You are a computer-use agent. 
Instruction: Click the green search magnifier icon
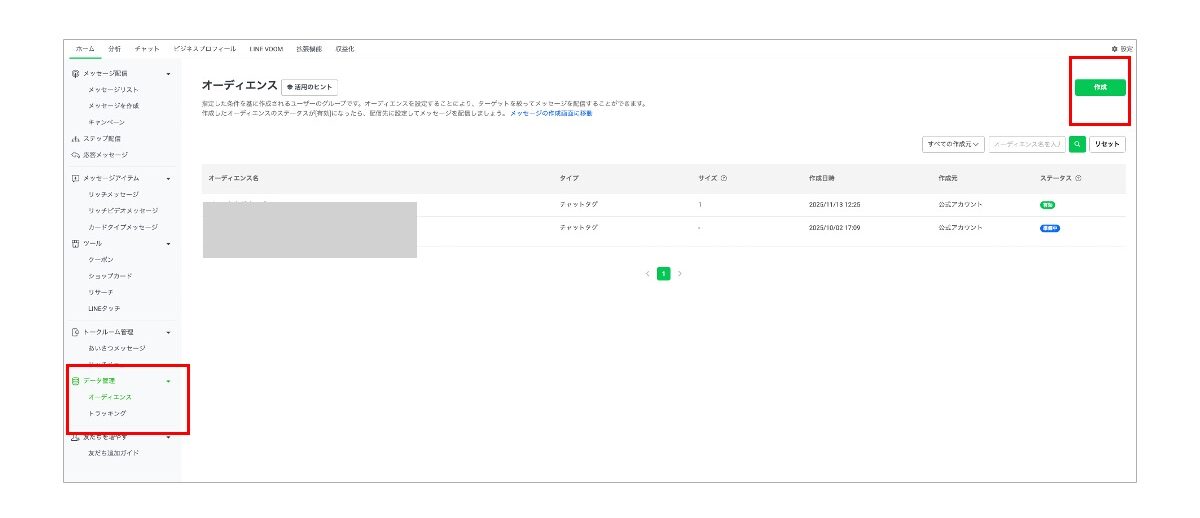point(1077,145)
